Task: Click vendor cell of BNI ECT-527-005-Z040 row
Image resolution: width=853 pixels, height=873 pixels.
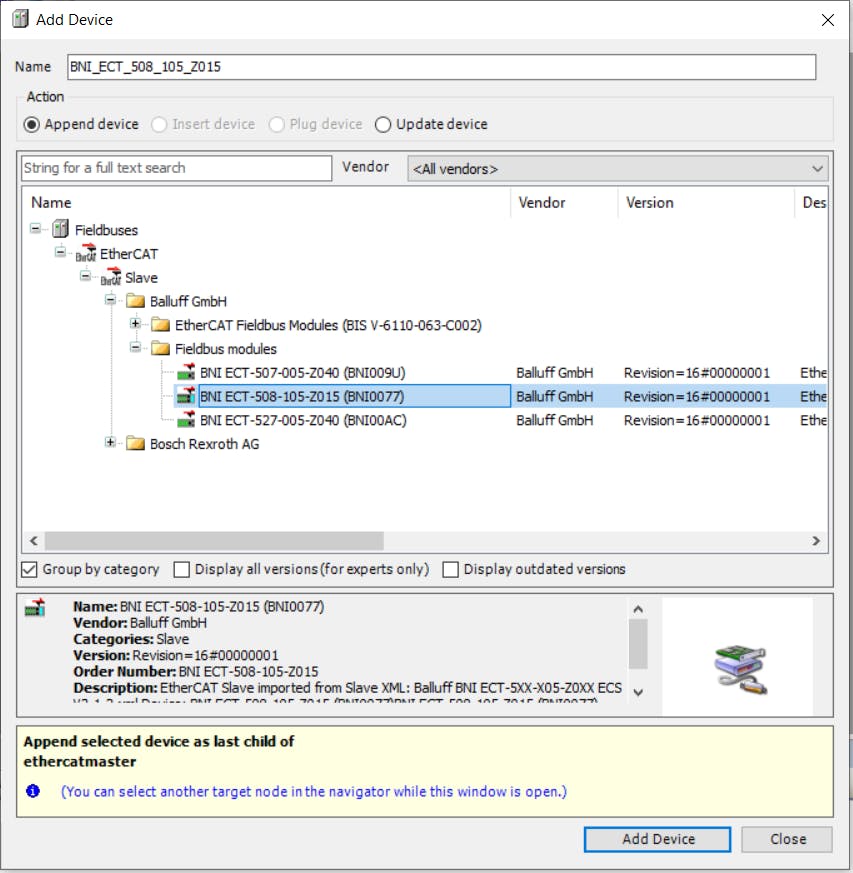Action: [555, 420]
